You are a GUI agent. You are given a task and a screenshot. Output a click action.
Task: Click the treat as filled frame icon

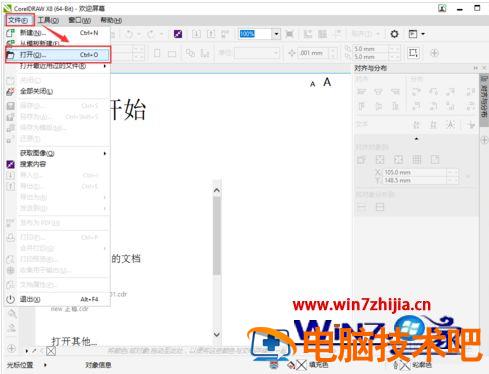coord(413,53)
